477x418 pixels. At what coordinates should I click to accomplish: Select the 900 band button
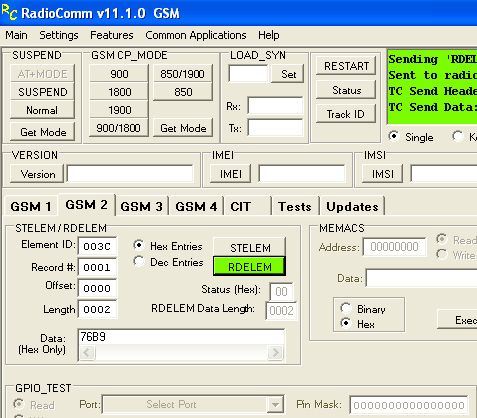[119, 74]
